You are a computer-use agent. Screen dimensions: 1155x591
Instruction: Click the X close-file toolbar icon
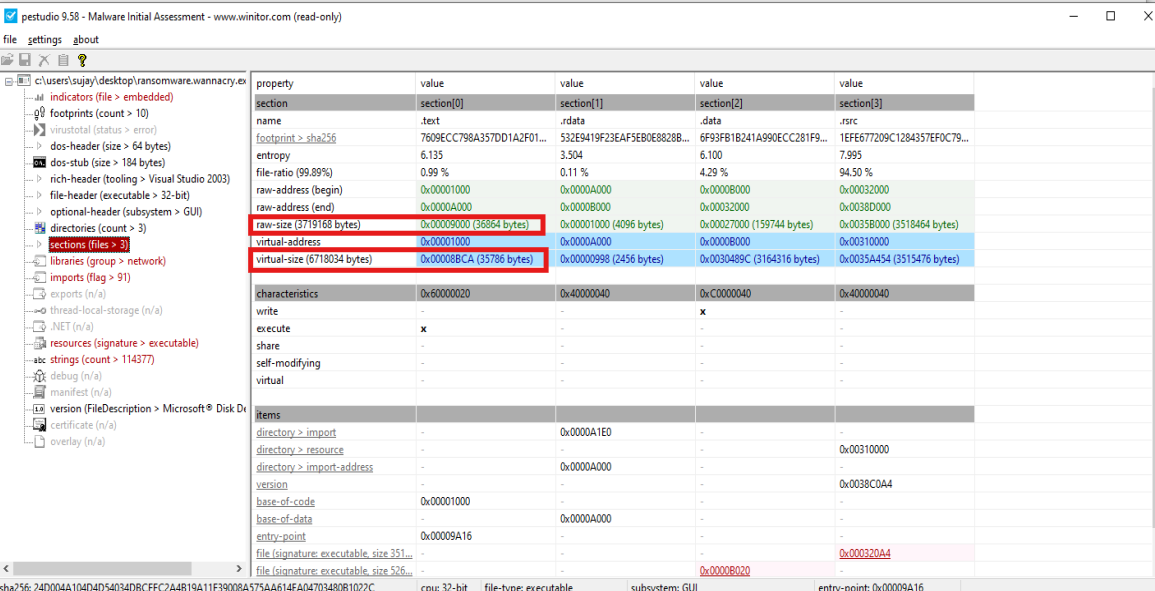[x=44, y=60]
